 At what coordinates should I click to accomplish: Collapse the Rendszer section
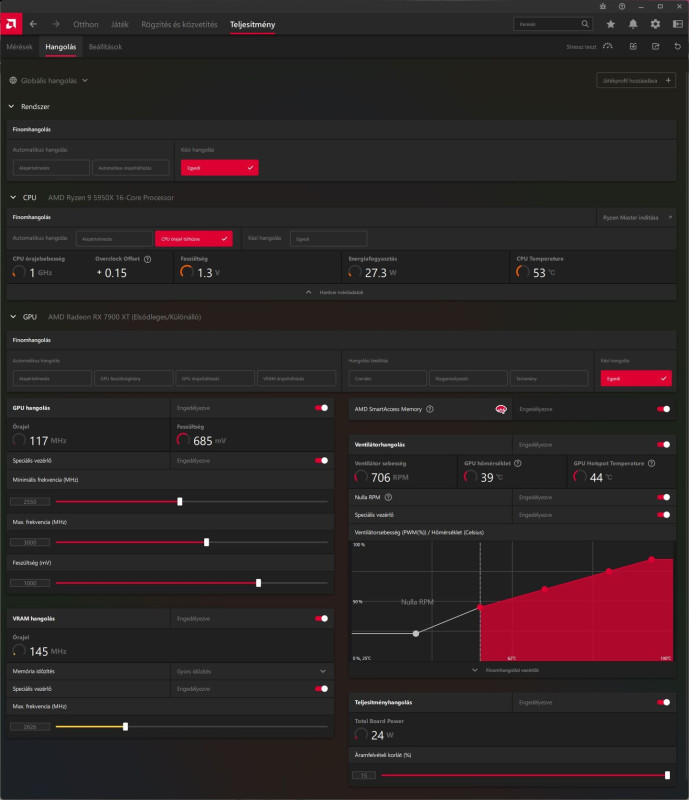[x=11, y=107]
